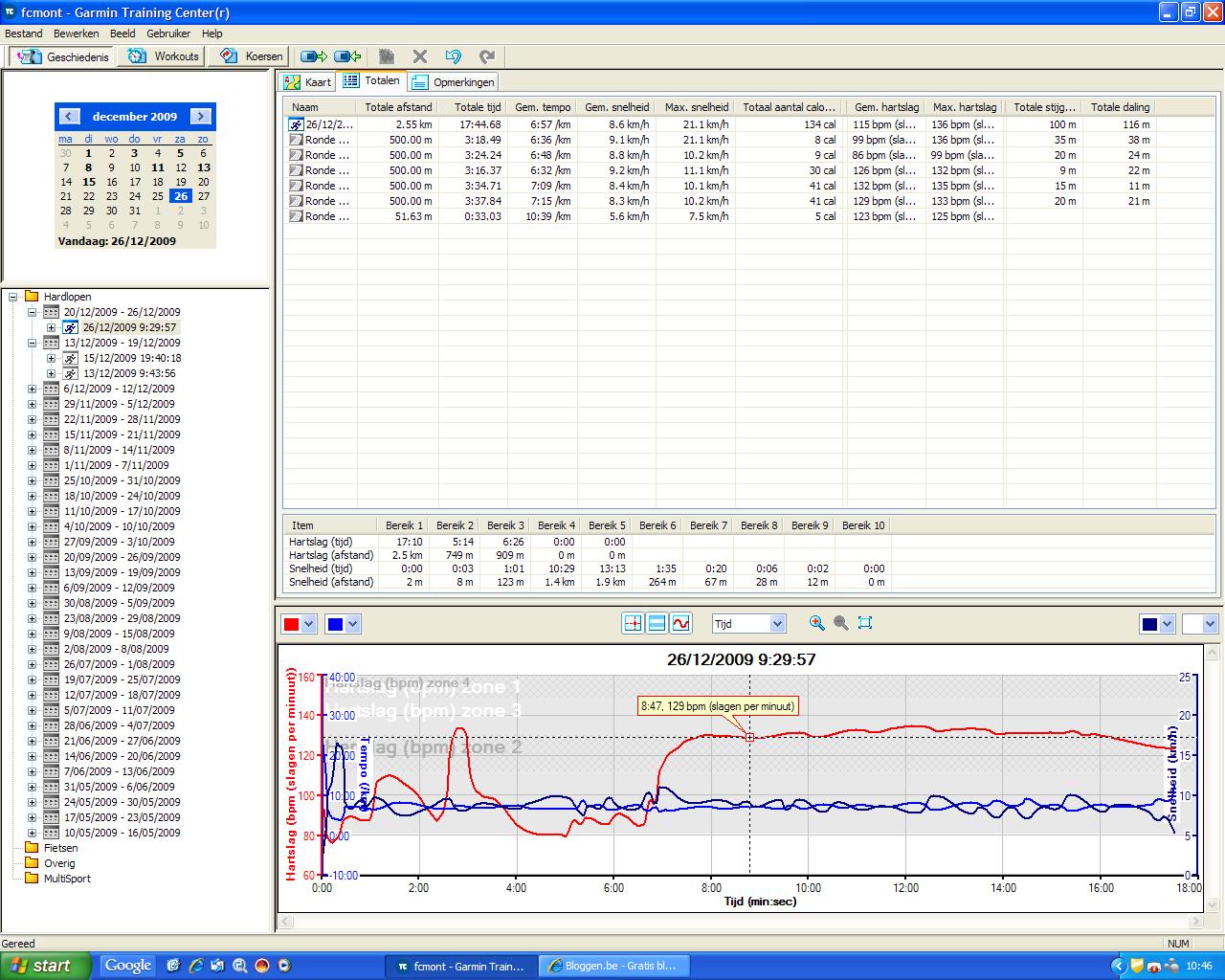Select the Workouts view button
1225x980 pixels.
tap(164, 56)
